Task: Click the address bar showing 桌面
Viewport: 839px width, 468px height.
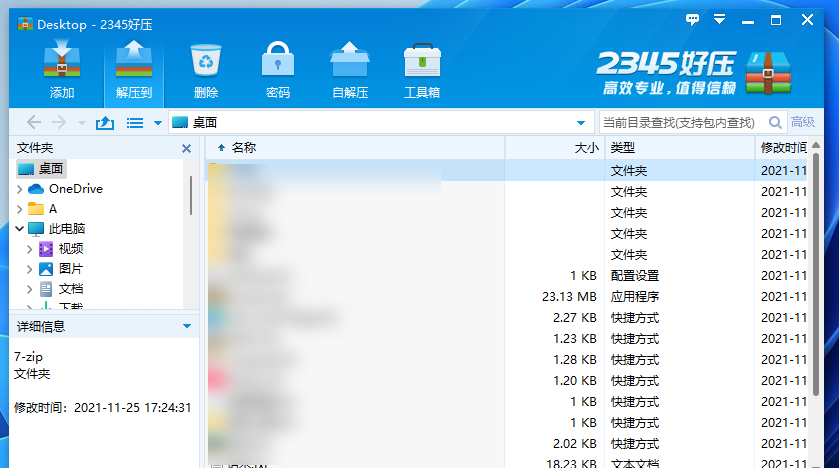Action: click(x=381, y=122)
